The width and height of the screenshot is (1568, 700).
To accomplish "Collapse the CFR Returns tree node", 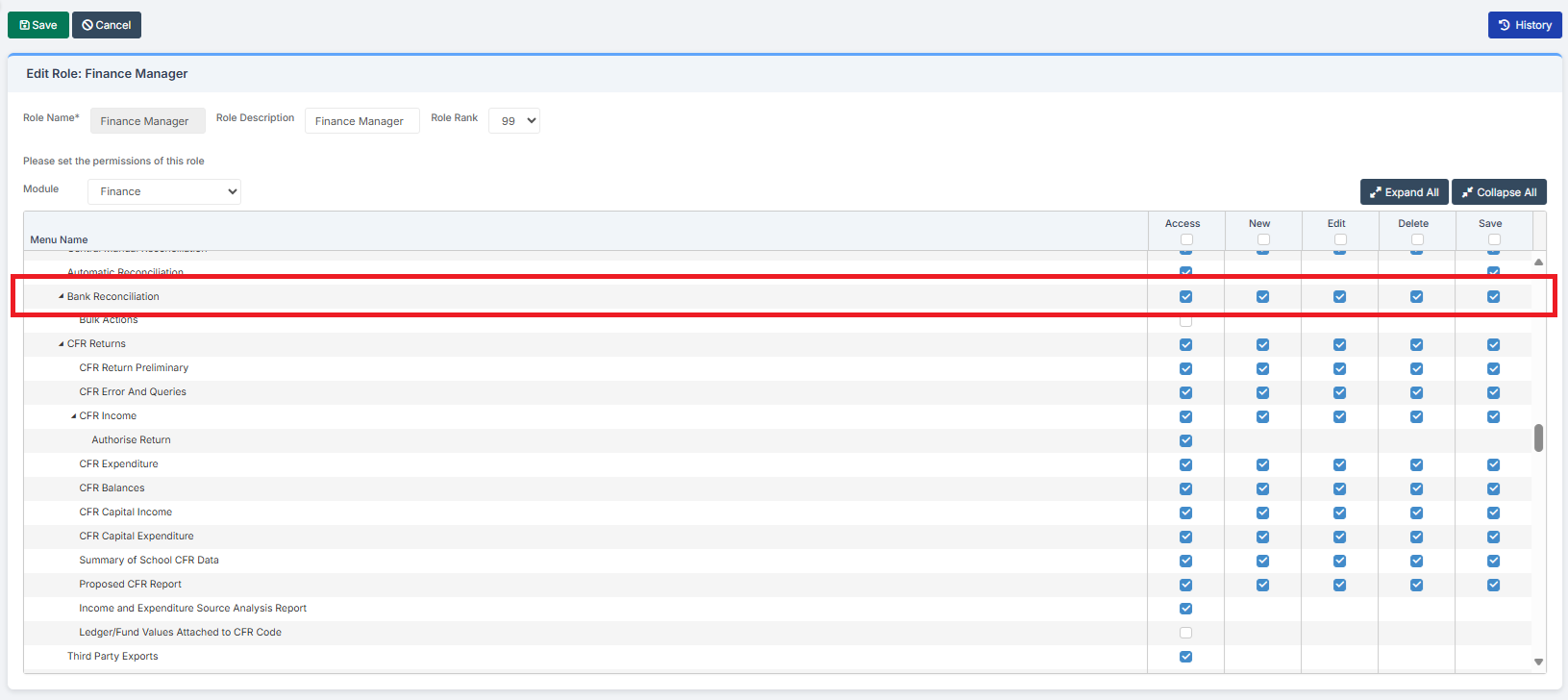I will click(62, 344).
